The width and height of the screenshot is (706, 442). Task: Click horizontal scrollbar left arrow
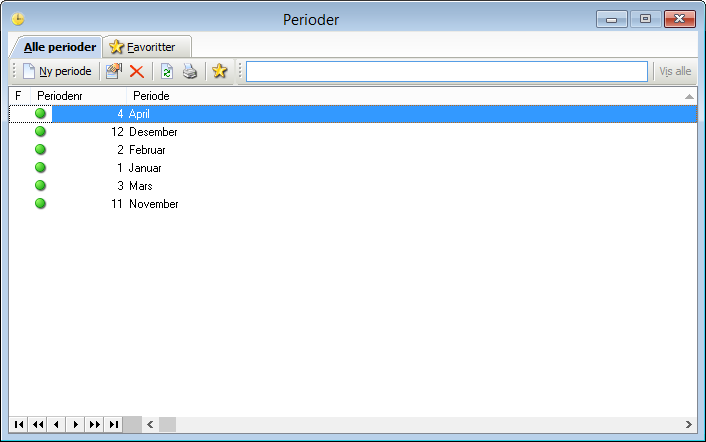pos(150,424)
